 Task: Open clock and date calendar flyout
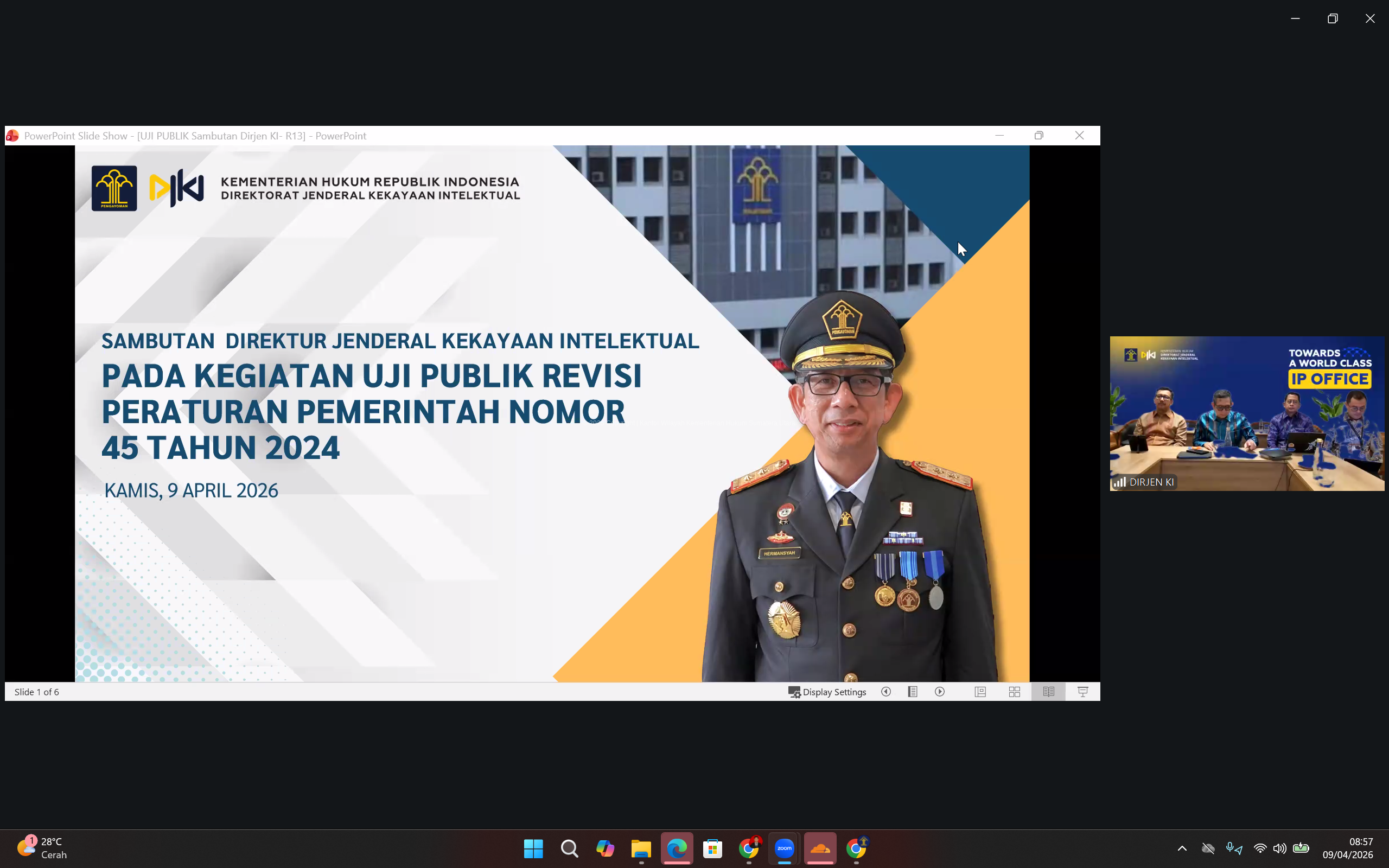(x=1347, y=848)
